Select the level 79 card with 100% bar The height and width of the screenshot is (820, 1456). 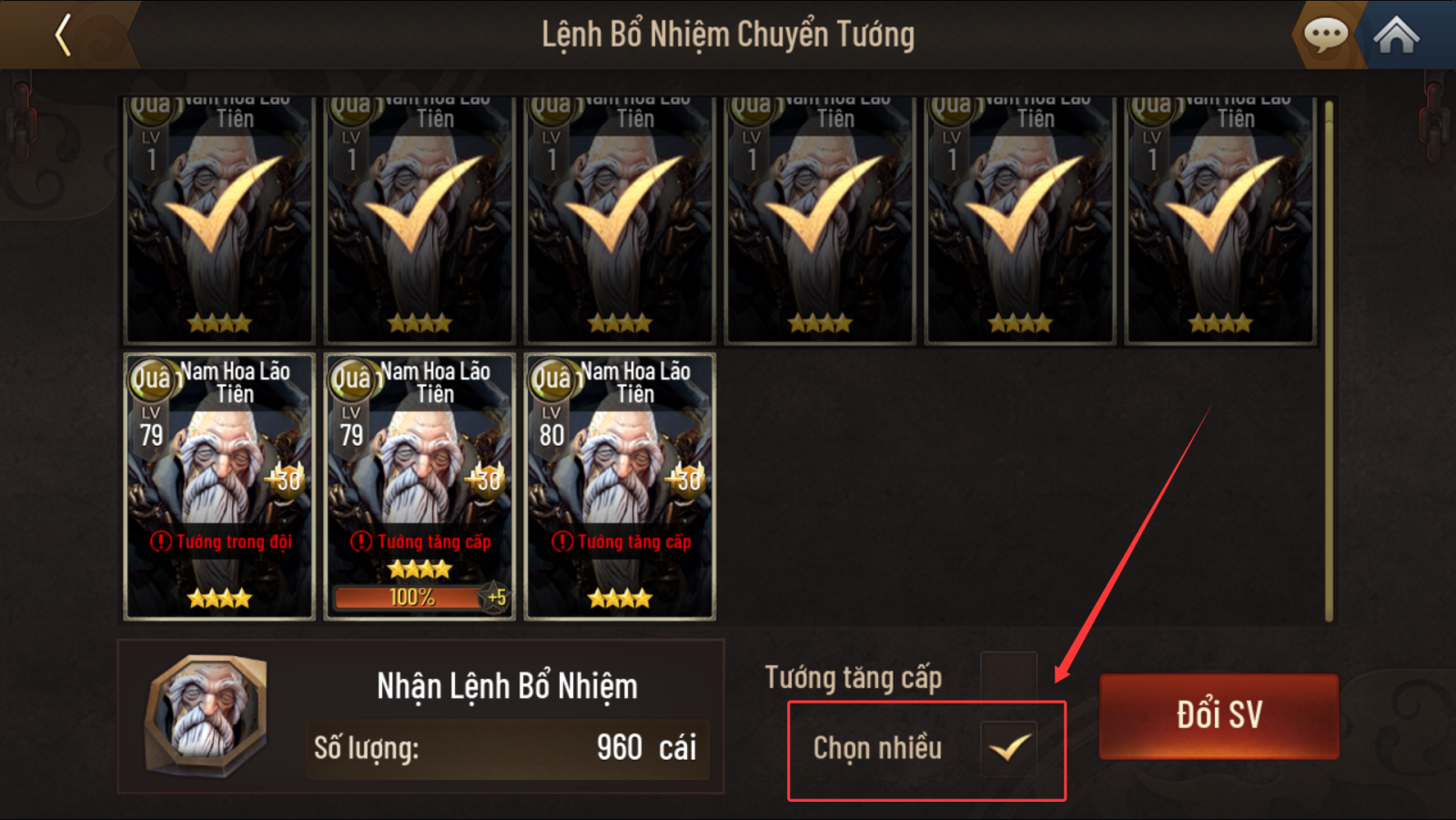click(x=420, y=487)
